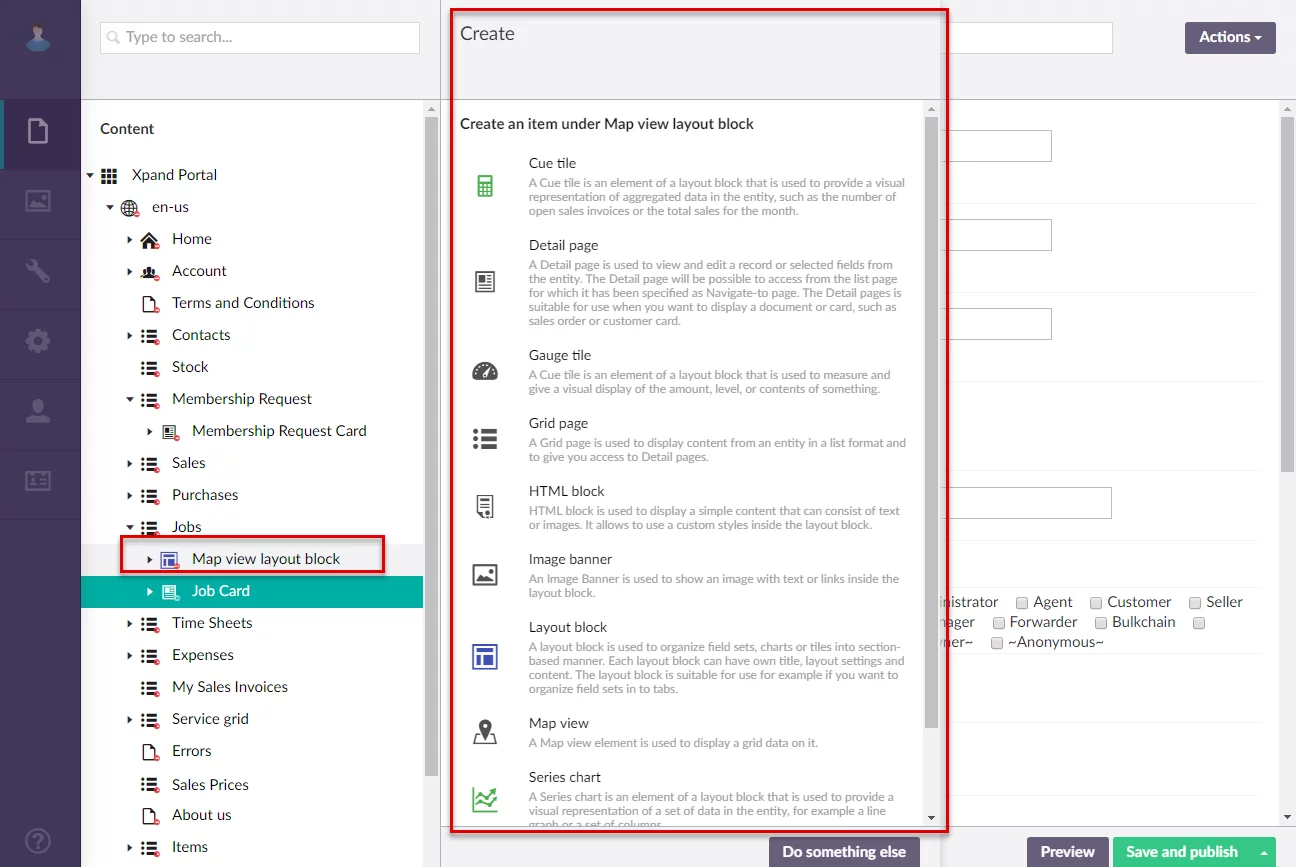The width and height of the screenshot is (1296, 867).
Task: Expand the Sales tree node
Action: tap(130, 463)
